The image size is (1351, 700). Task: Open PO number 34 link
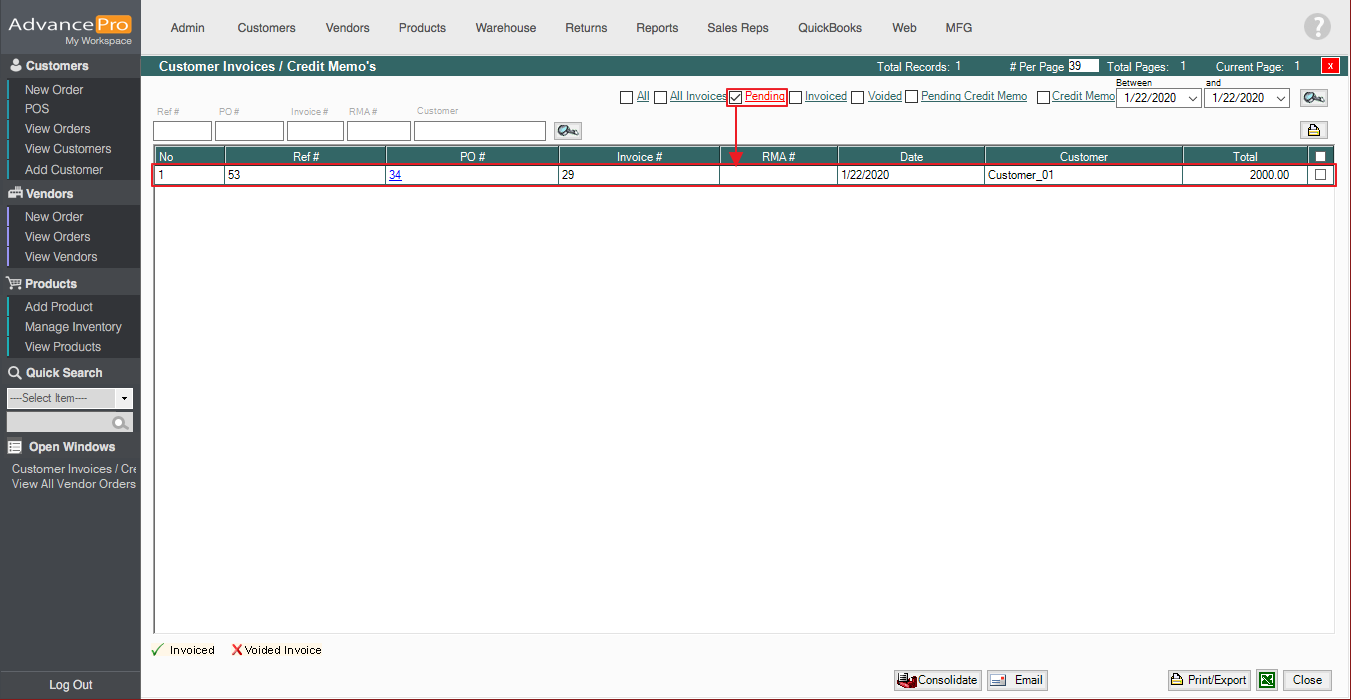(x=395, y=175)
